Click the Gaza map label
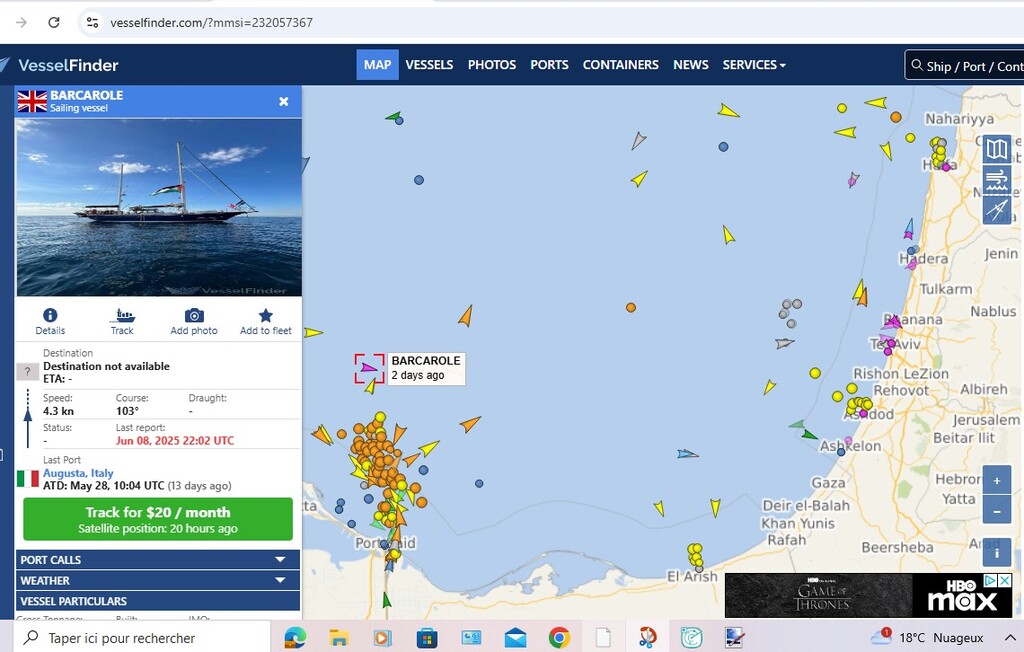Screen dimensions: 1024x652 (828, 483)
